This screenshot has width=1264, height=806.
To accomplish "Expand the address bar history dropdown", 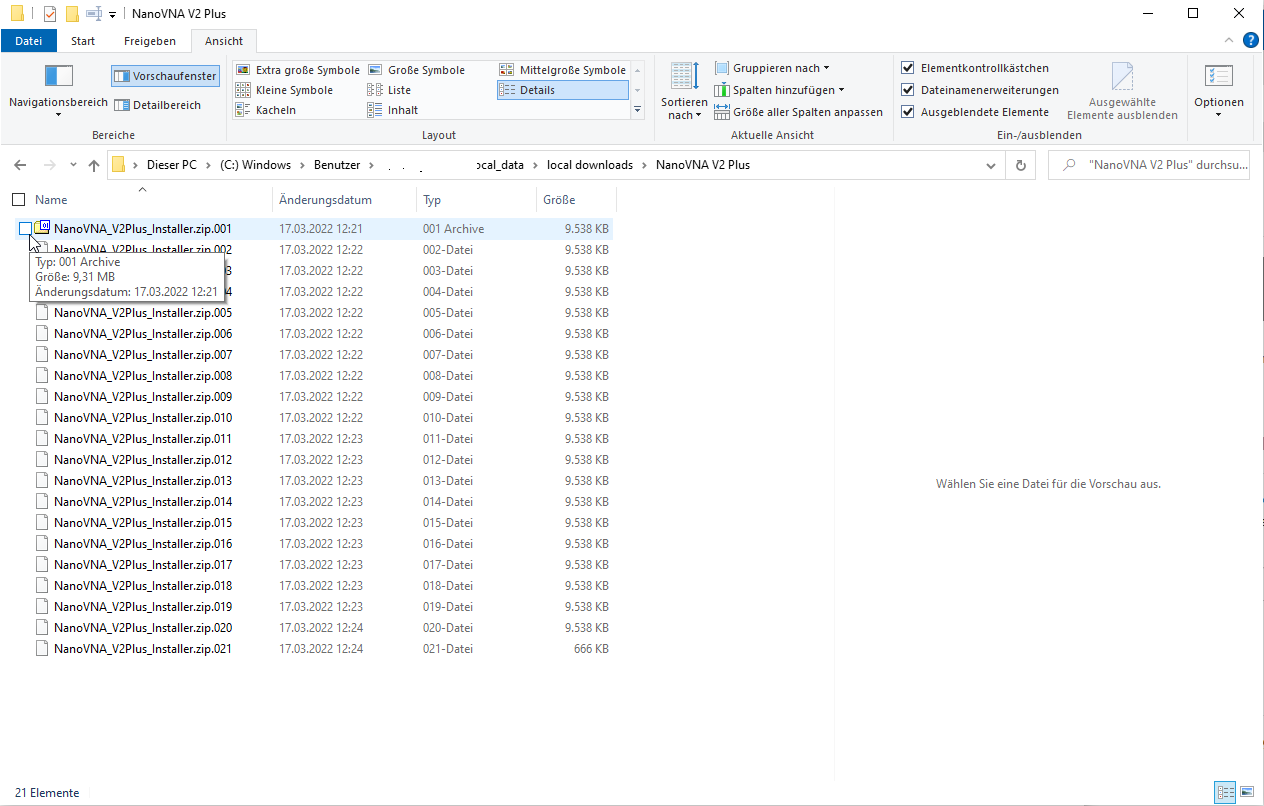I will click(x=992, y=165).
